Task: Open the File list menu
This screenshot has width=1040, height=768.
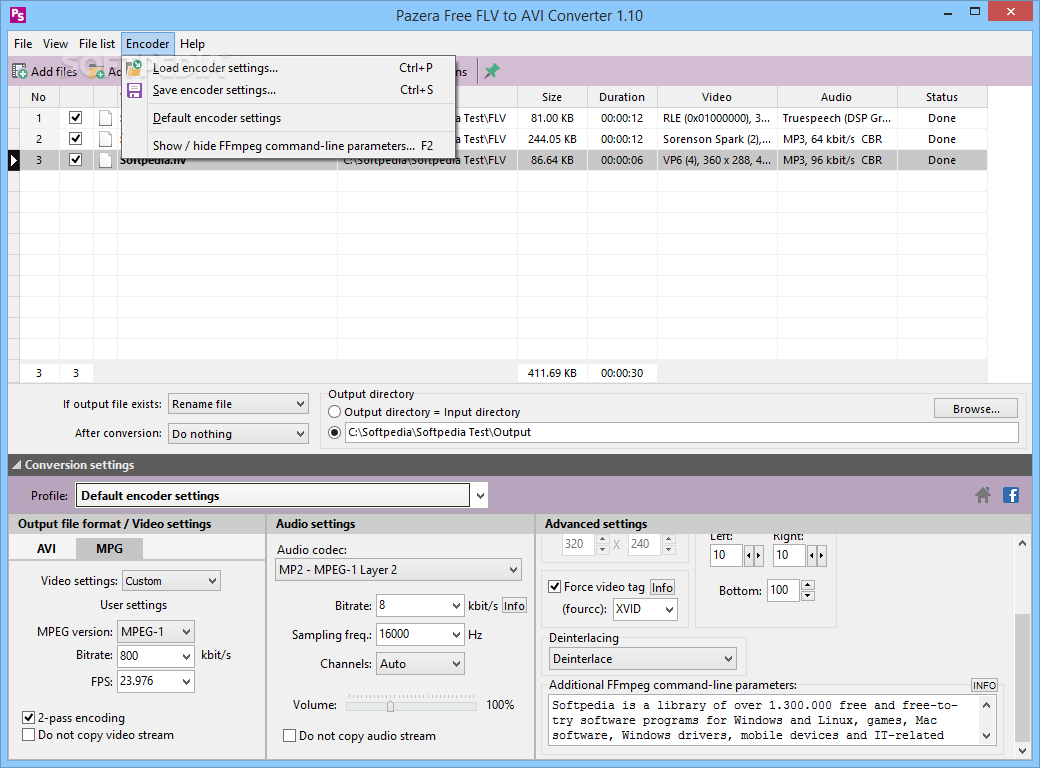Action: (97, 44)
